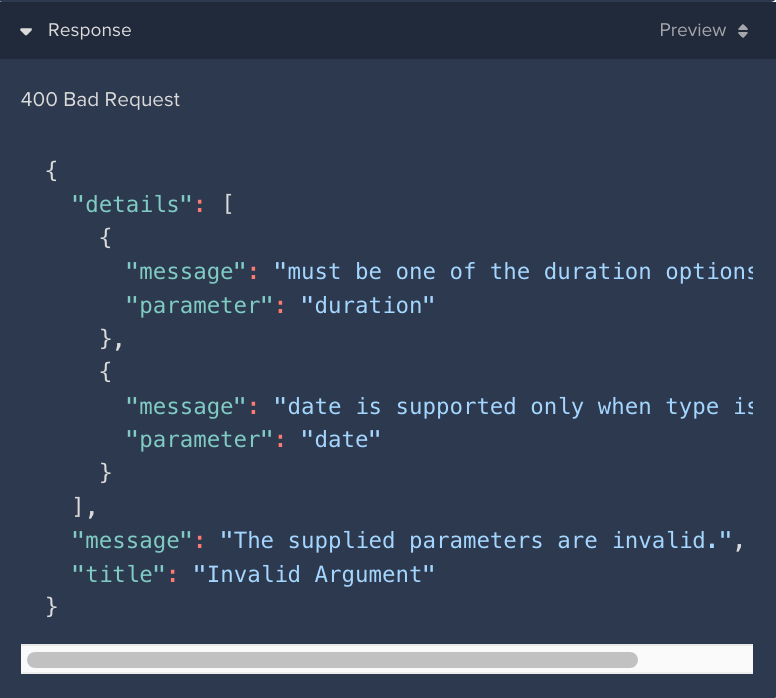This screenshot has height=698, width=776.
Task: Click the opening bracket after "details"
Action: (x=227, y=204)
